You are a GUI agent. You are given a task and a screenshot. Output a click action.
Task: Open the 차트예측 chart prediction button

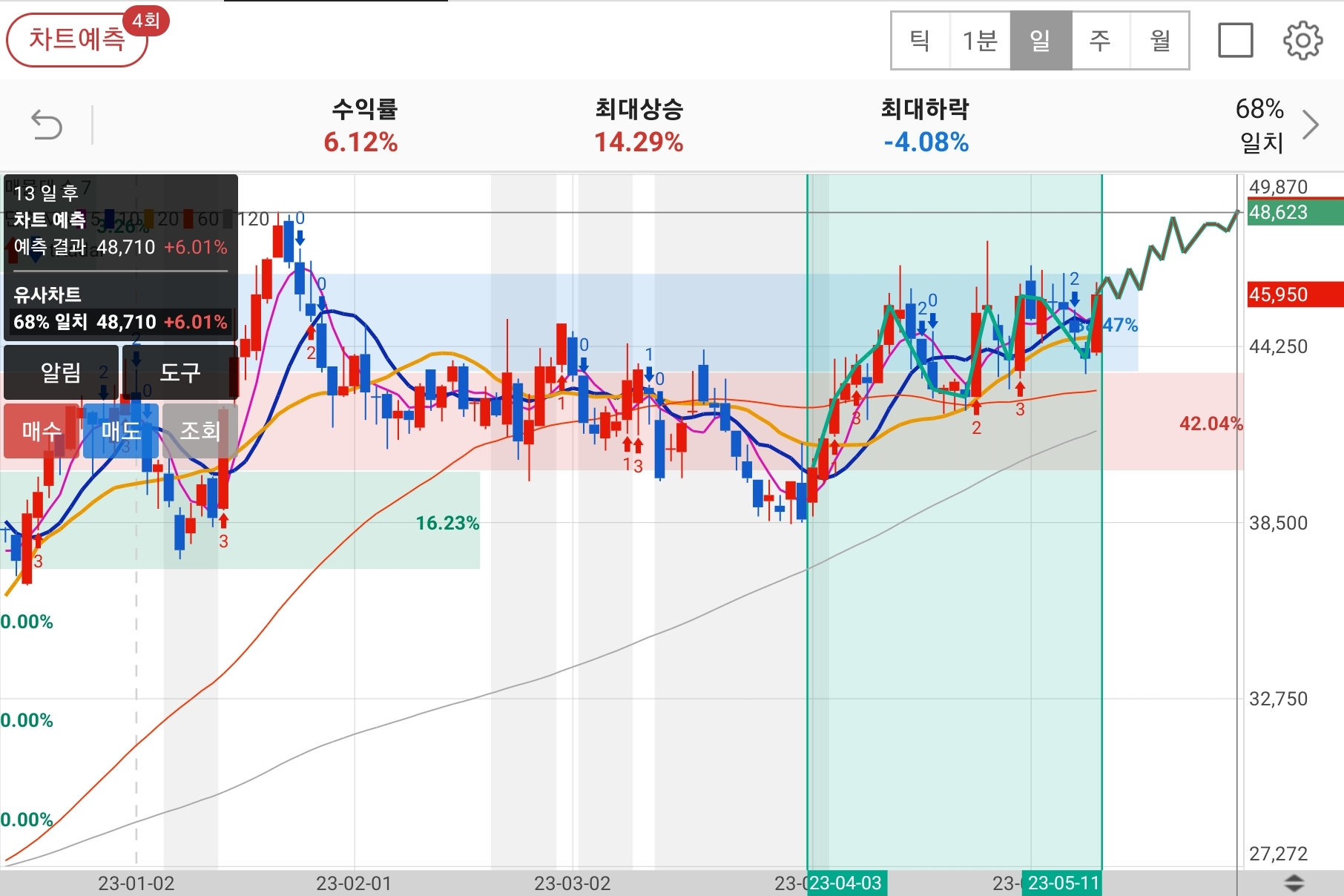77,40
